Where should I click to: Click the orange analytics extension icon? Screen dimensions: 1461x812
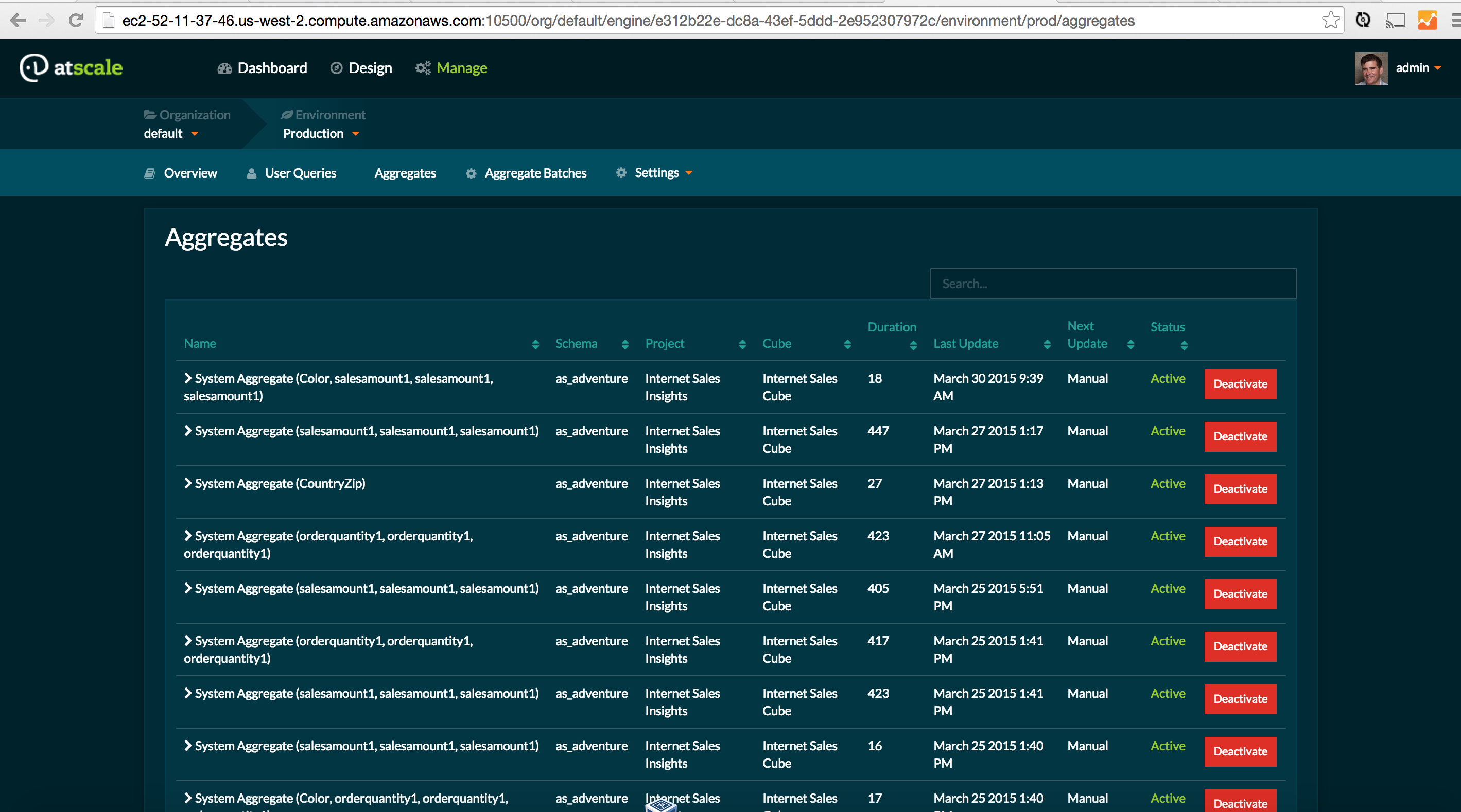point(1427,21)
